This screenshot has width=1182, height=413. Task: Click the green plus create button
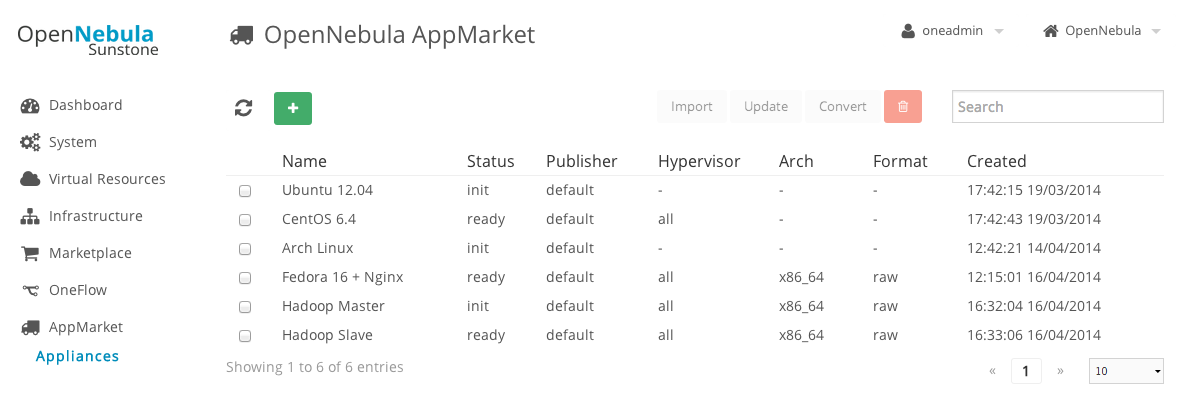coord(292,108)
